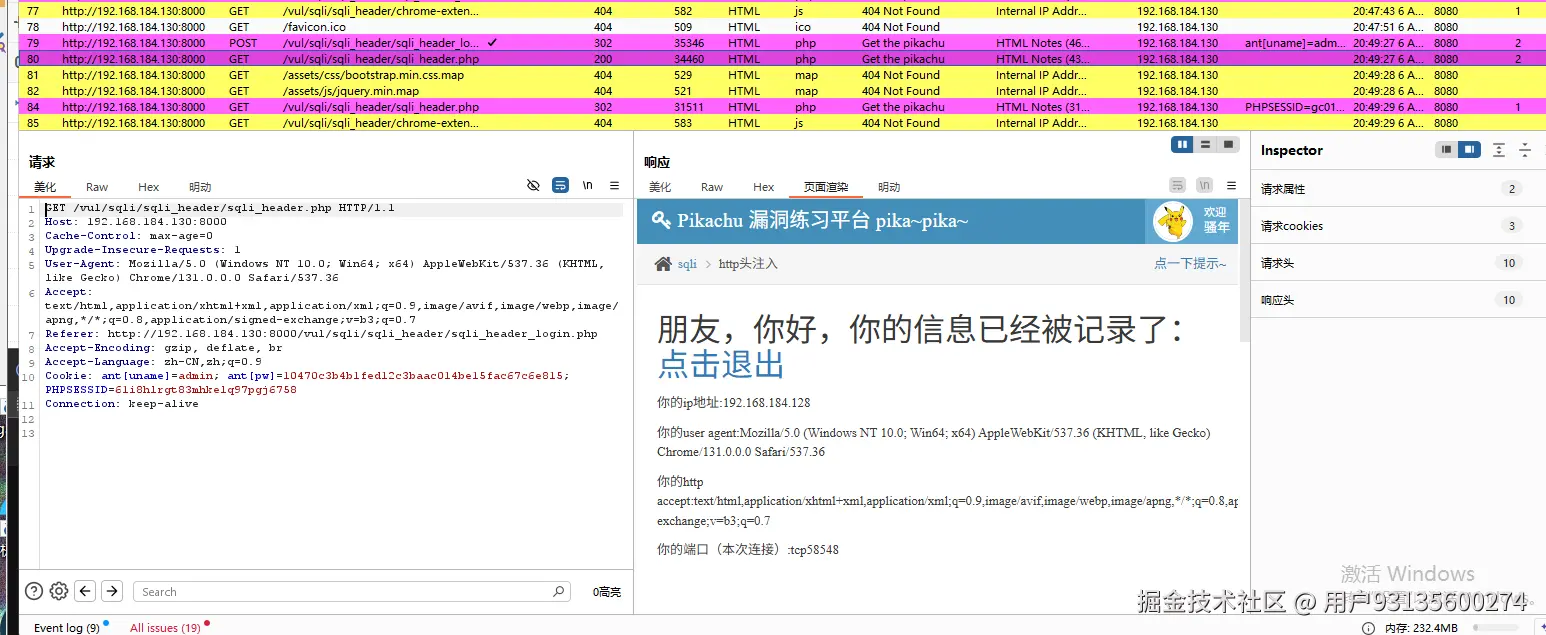
Task: Switch request view to Hex tab
Action: (149, 187)
